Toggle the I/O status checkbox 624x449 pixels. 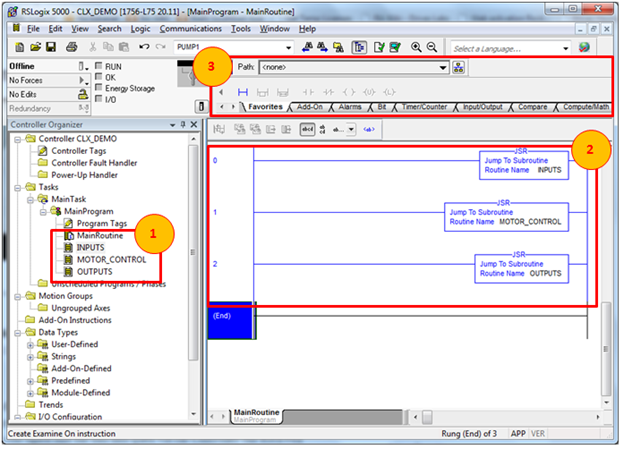(98, 99)
